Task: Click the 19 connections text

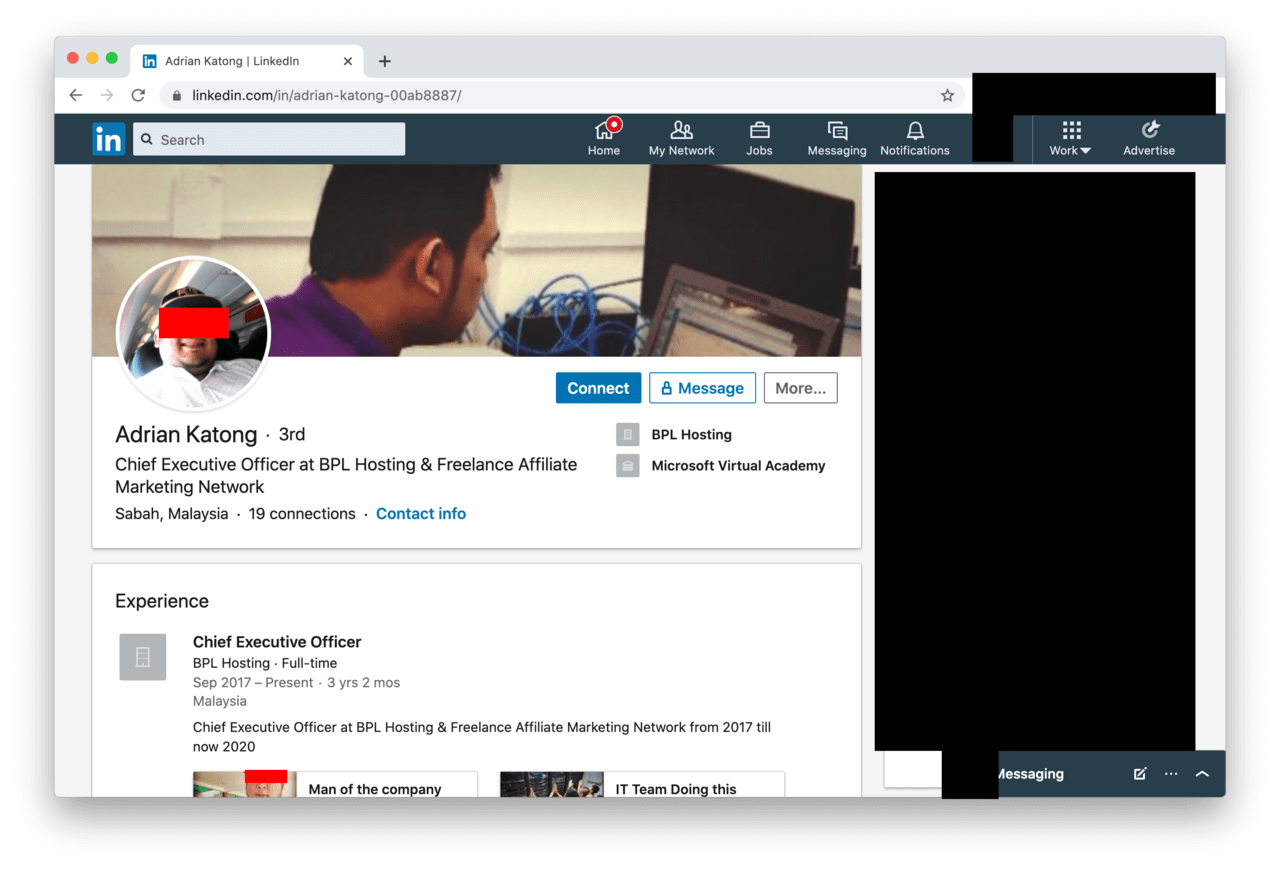Action: (x=302, y=513)
